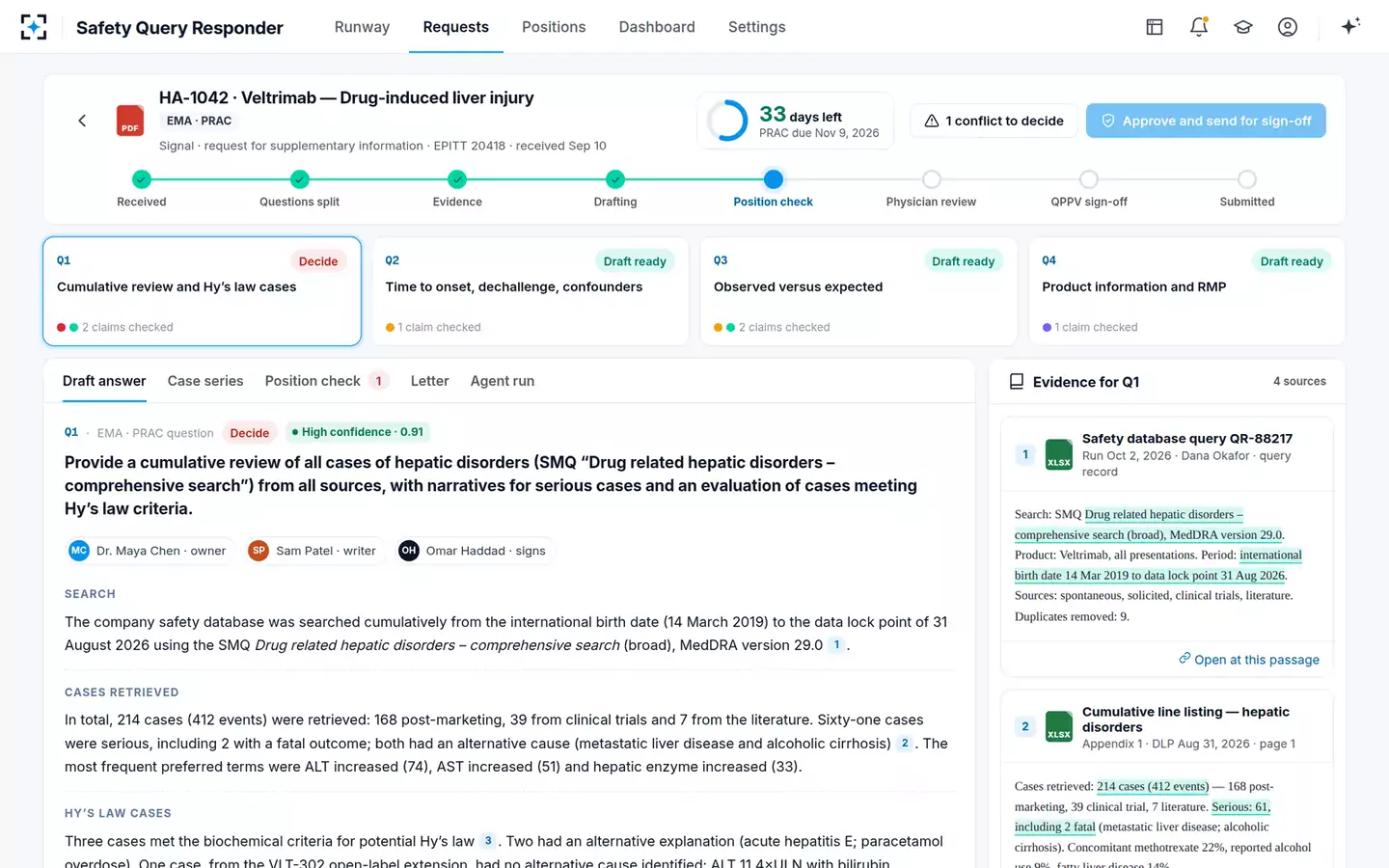This screenshot has height=868, width=1389.
Task: Click the Drafting step marker
Action: [615, 179]
